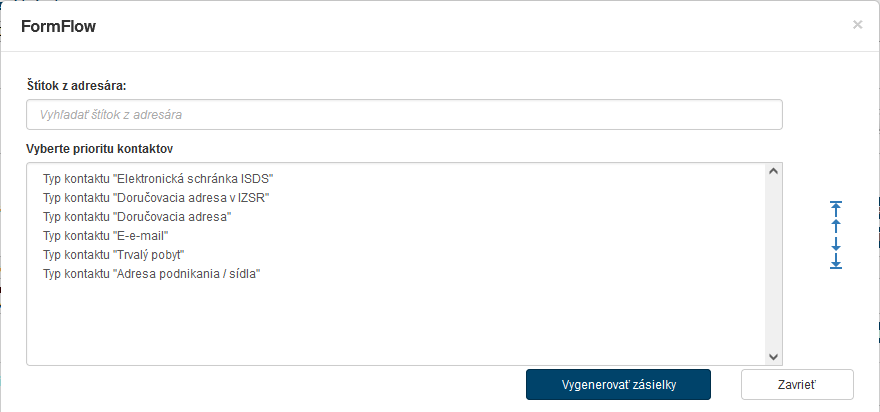Click the move-to-top arrow icon
880x412 pixels.
(836, 209)
